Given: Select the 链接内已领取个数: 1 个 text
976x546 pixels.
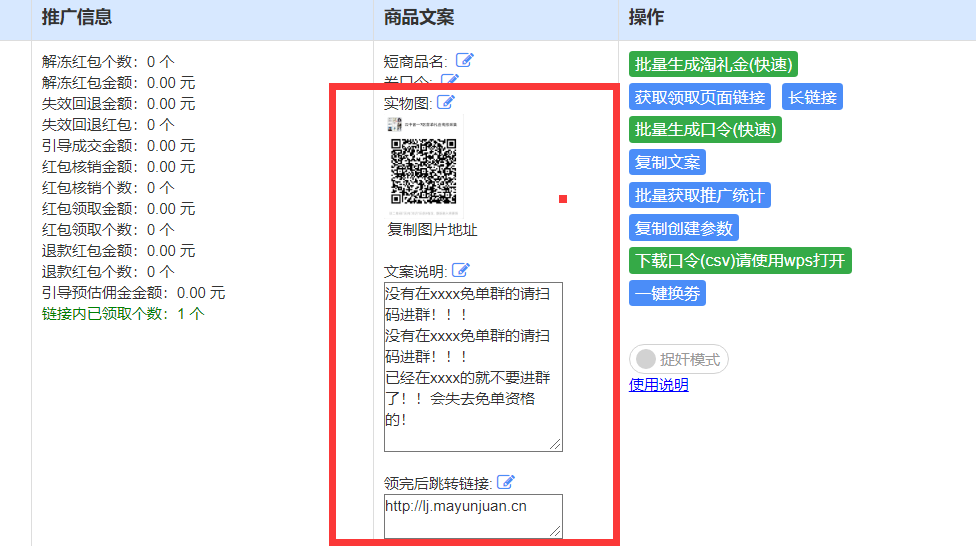Looking at the screenshot, I should tap(123, 314).
